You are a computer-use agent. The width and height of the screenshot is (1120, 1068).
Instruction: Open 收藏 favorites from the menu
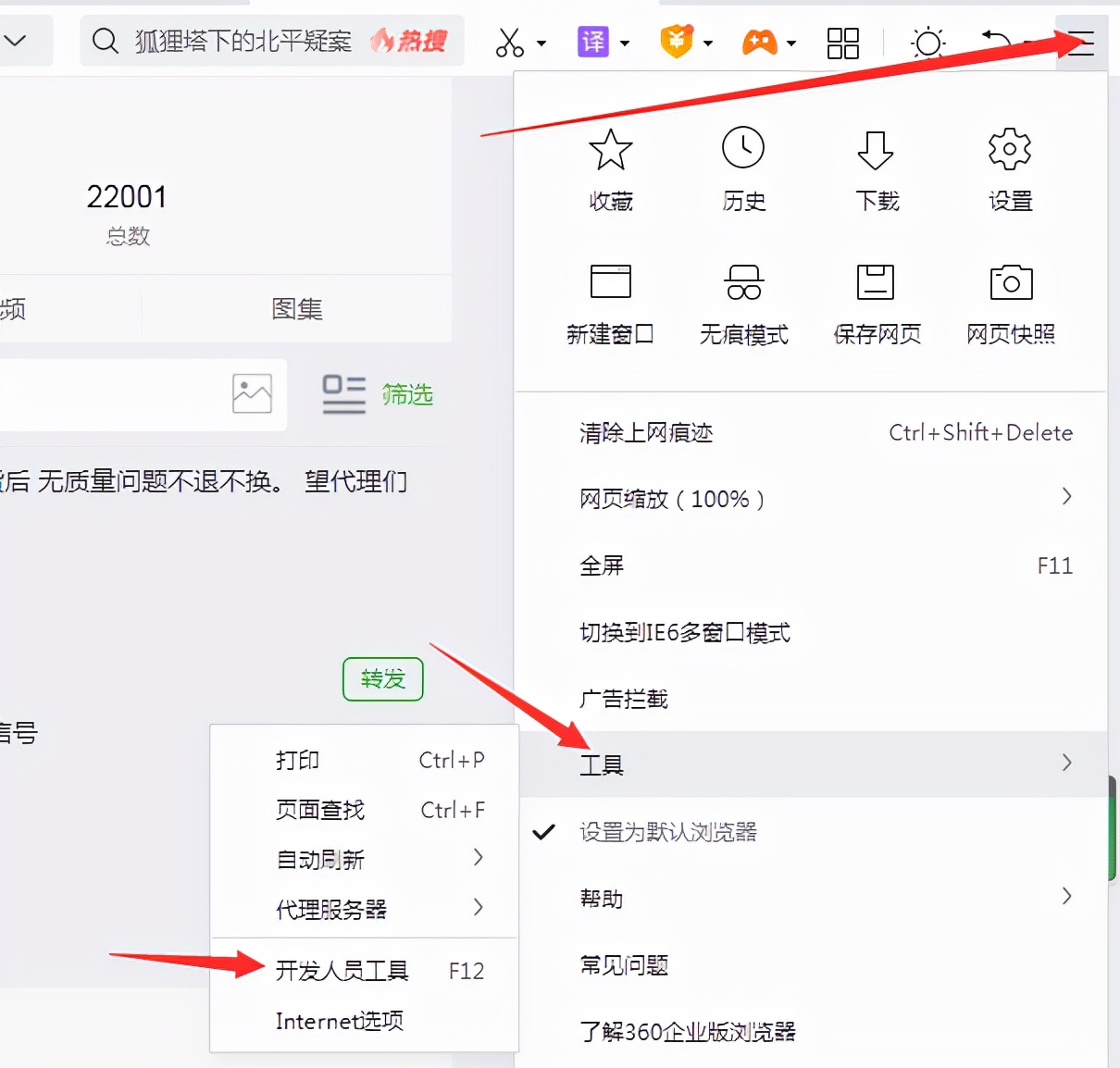pos(610,169)
